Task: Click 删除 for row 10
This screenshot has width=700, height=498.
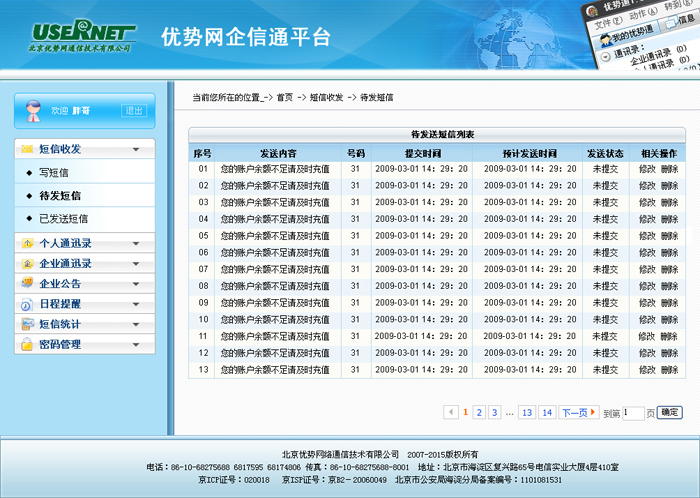Action: 670,320
